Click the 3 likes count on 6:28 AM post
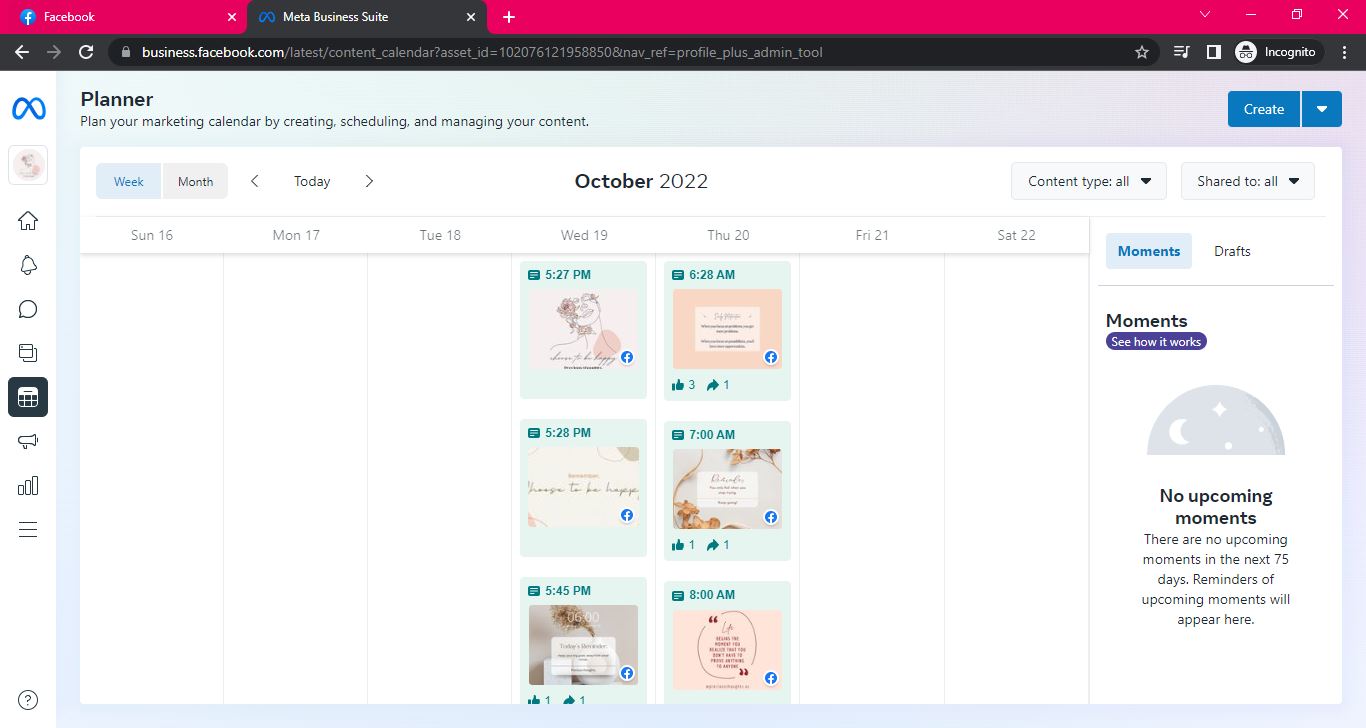 [684, 385]
